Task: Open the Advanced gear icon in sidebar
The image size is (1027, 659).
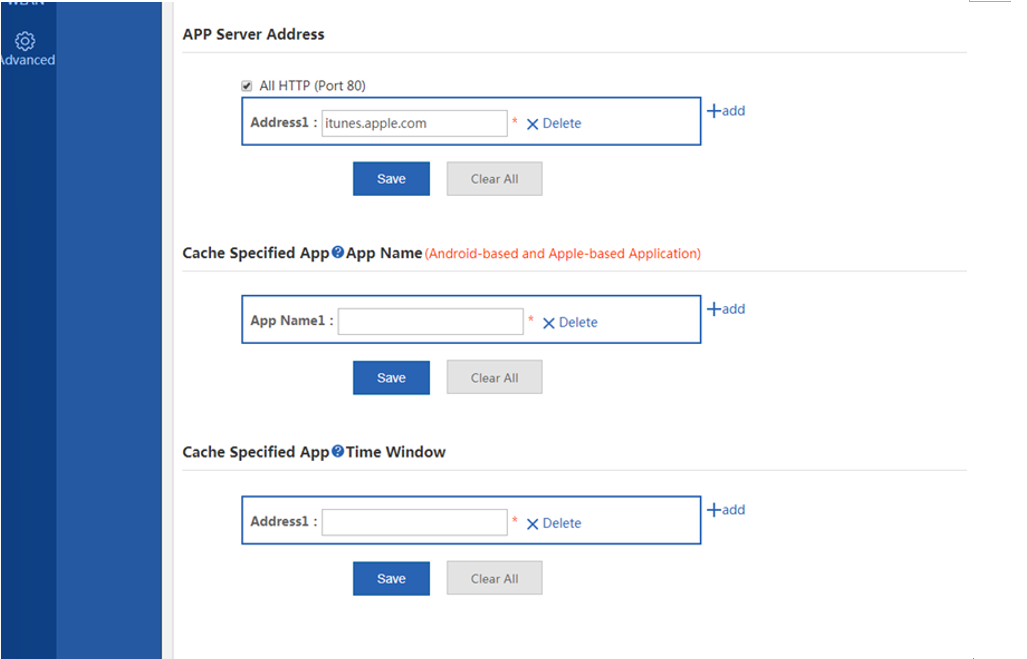Action: tap(25, 41)
